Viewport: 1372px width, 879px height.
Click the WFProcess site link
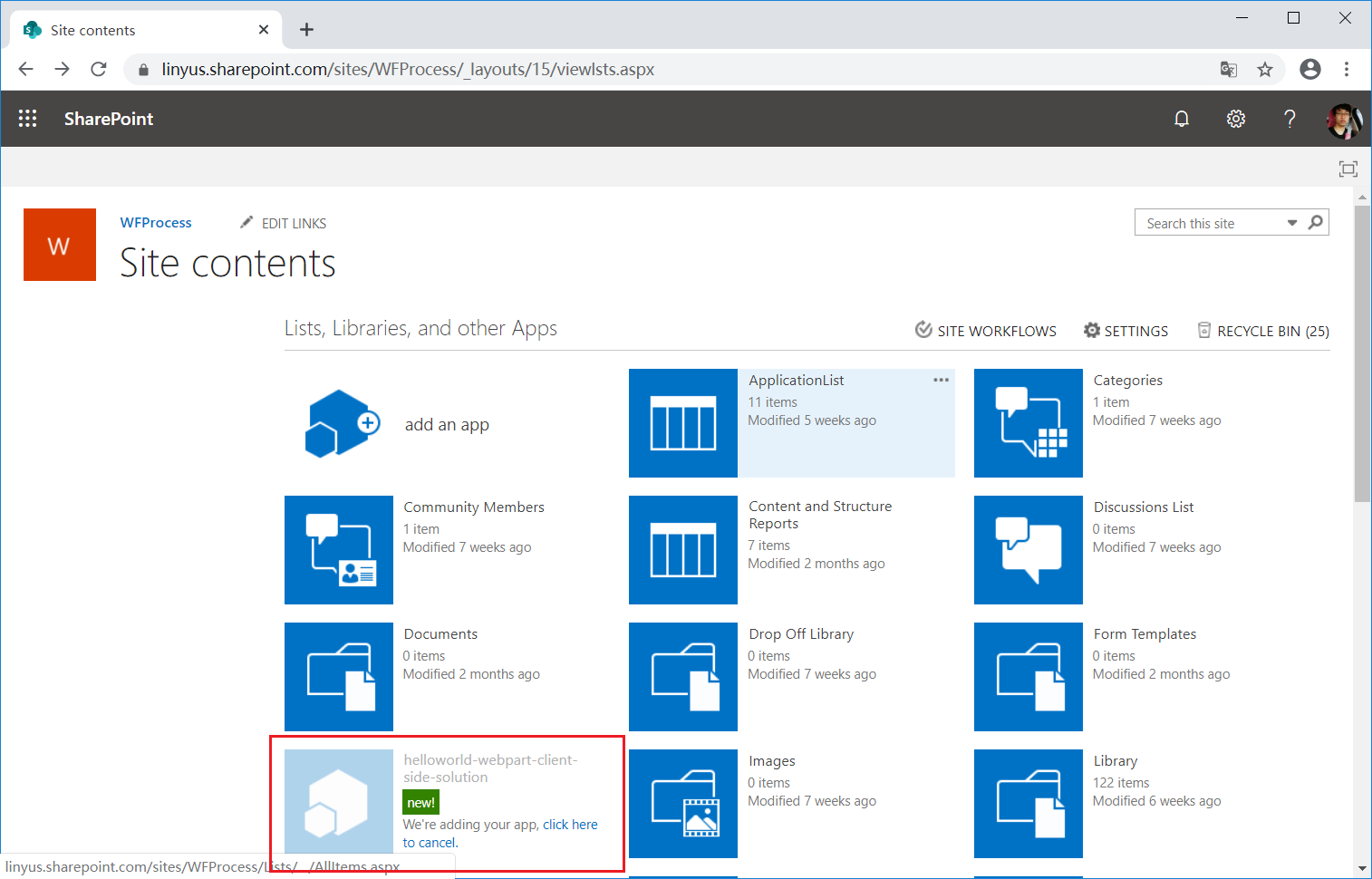pos(156,223)
